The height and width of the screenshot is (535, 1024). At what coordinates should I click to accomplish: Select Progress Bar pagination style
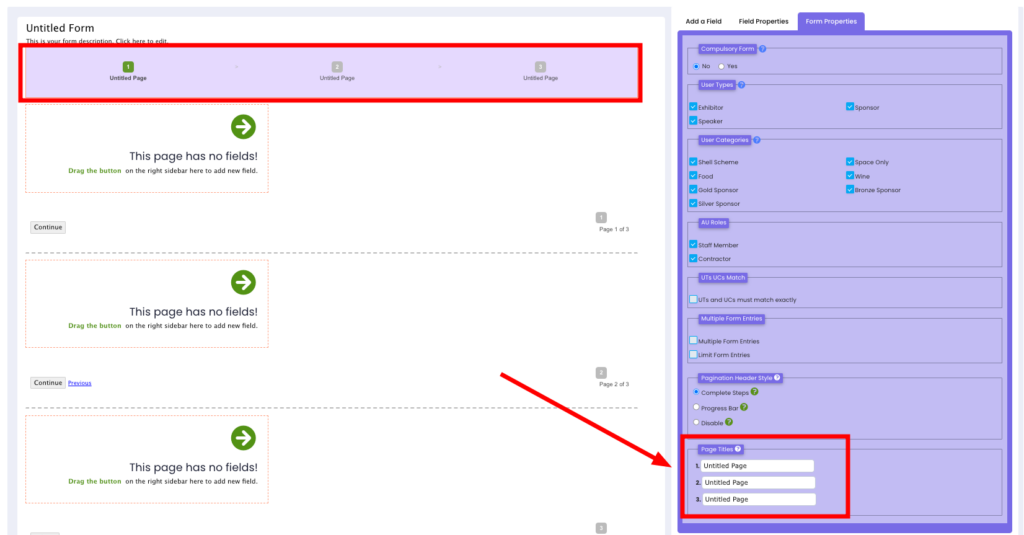pos(696,407)
